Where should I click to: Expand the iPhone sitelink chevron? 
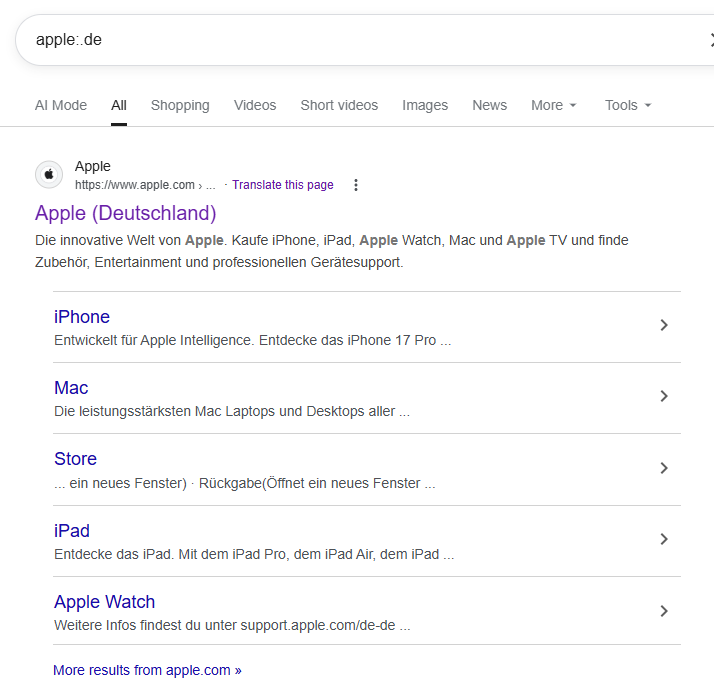[664, 325]
